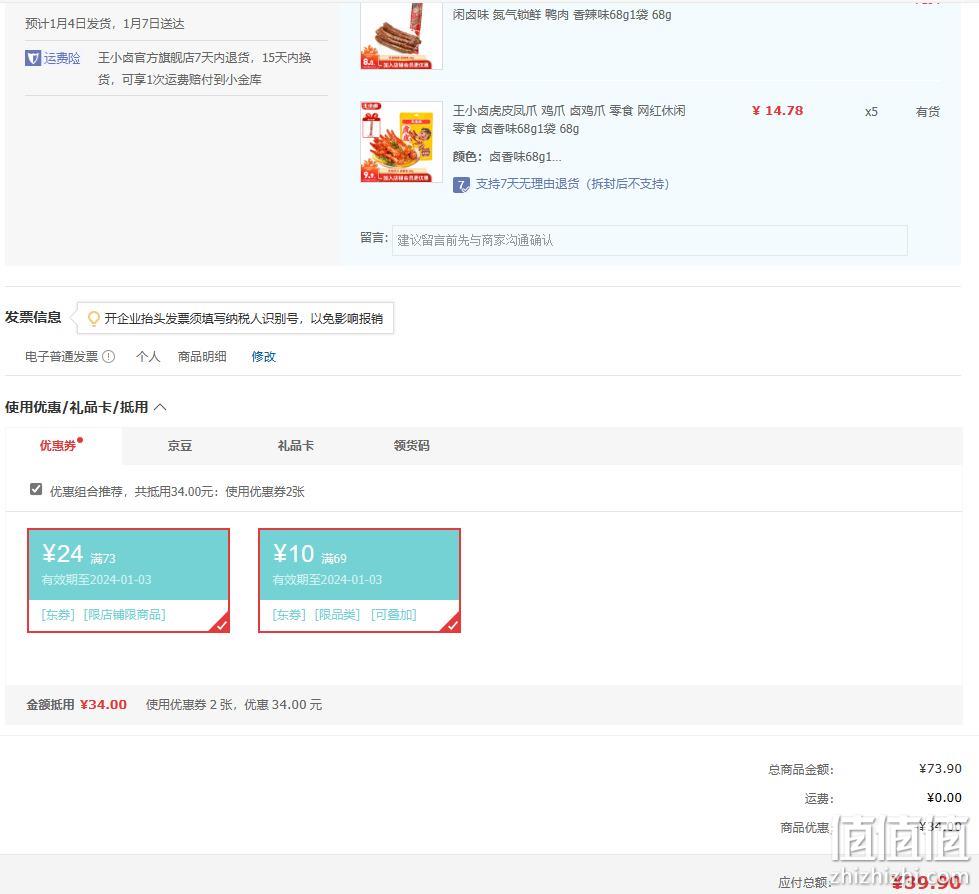Click the 发票信息 heading
Image resolution: width=979 pixels, height=894 pixels.
point(33,317)
